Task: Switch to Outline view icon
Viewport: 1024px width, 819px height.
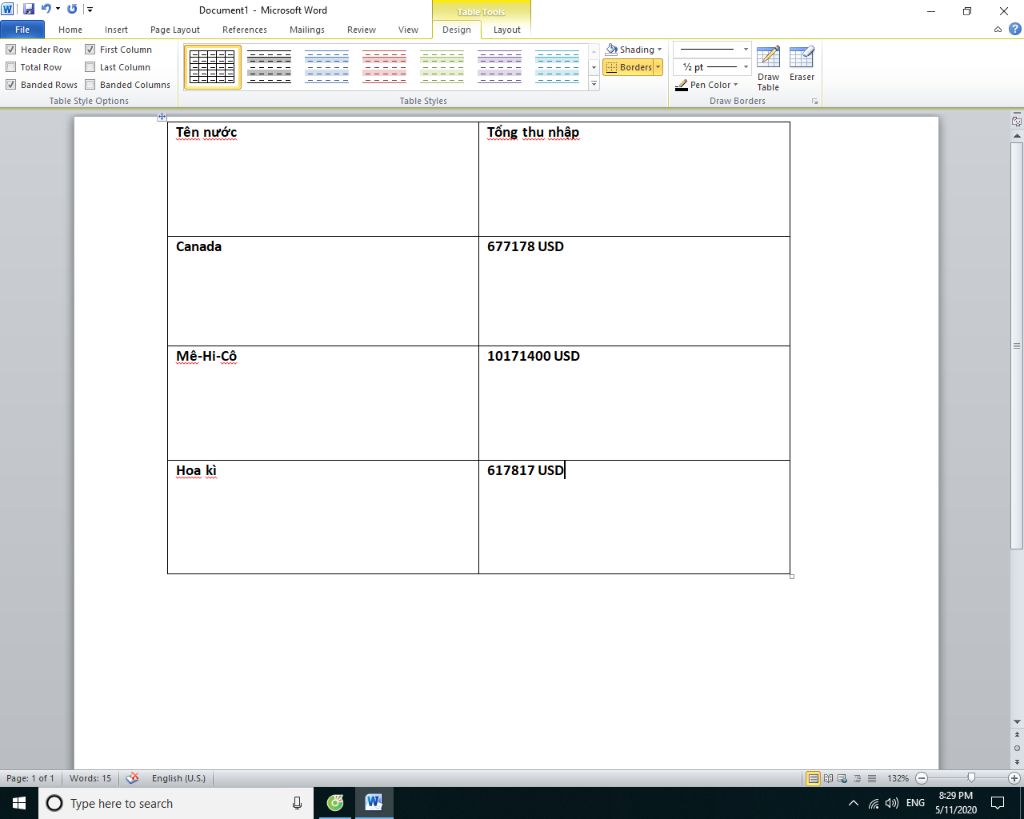Action: point(857,778)
